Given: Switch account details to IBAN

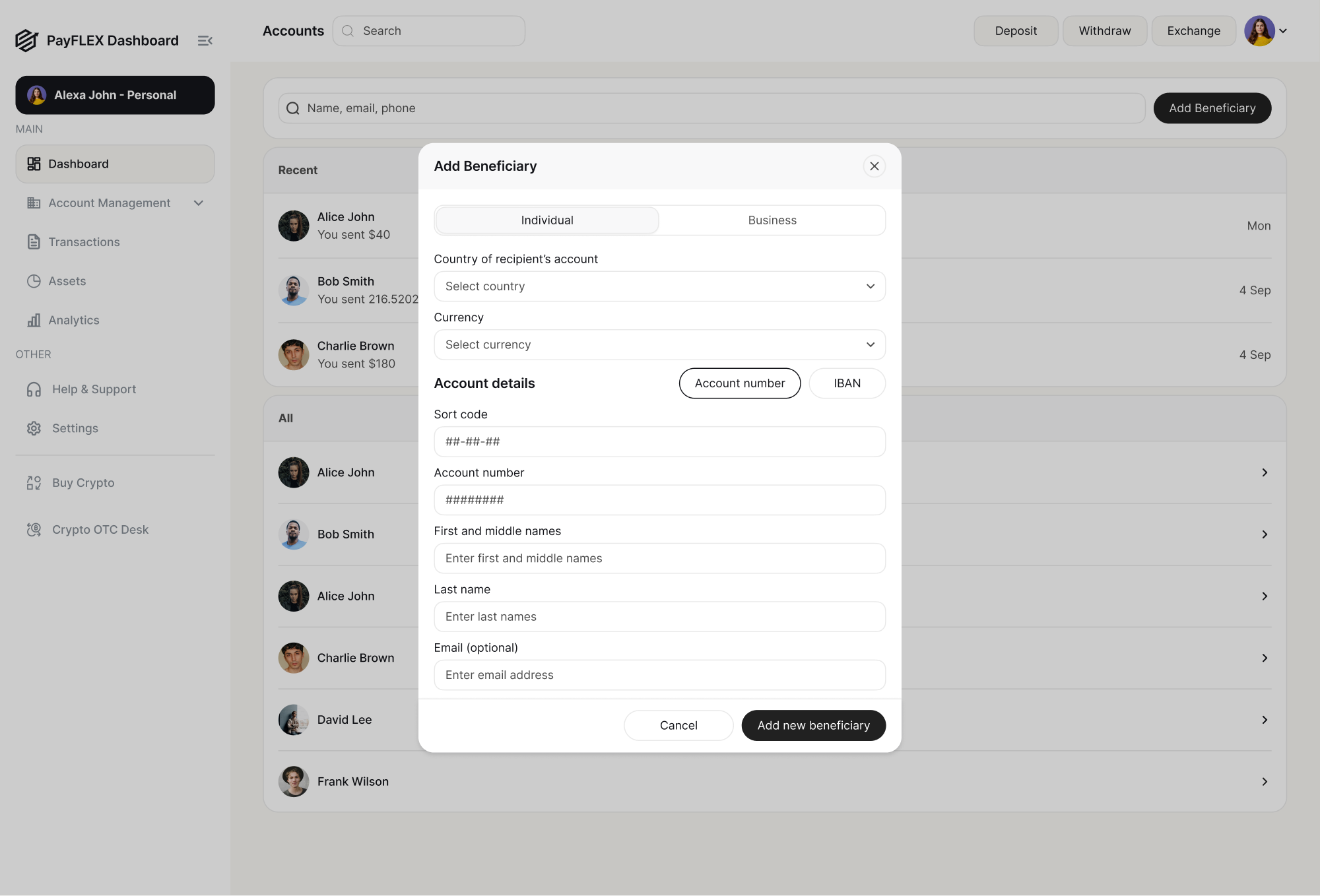Looking at the screenshot, I should [847, 383].
